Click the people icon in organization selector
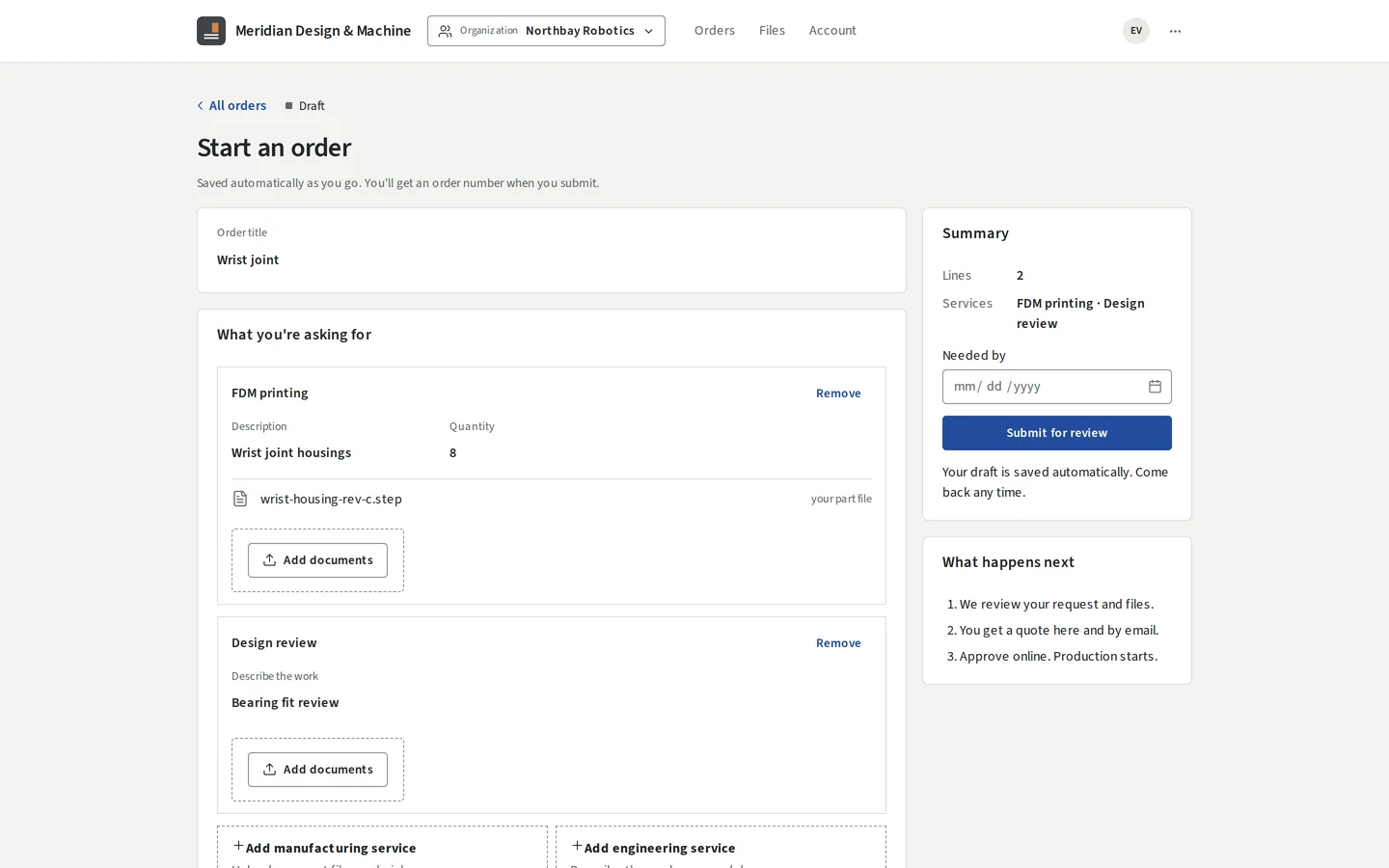This screenshot has height=868, width=1389. coord(445,31)
